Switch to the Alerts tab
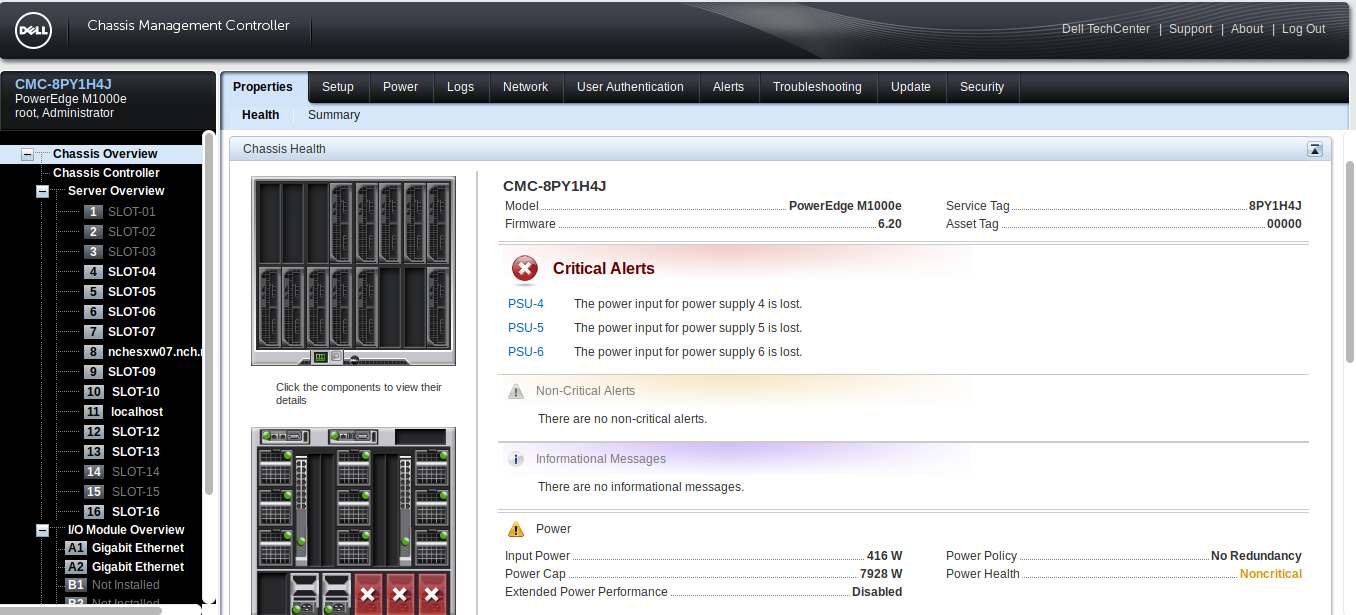1356x615 pixels. (729, 87)
